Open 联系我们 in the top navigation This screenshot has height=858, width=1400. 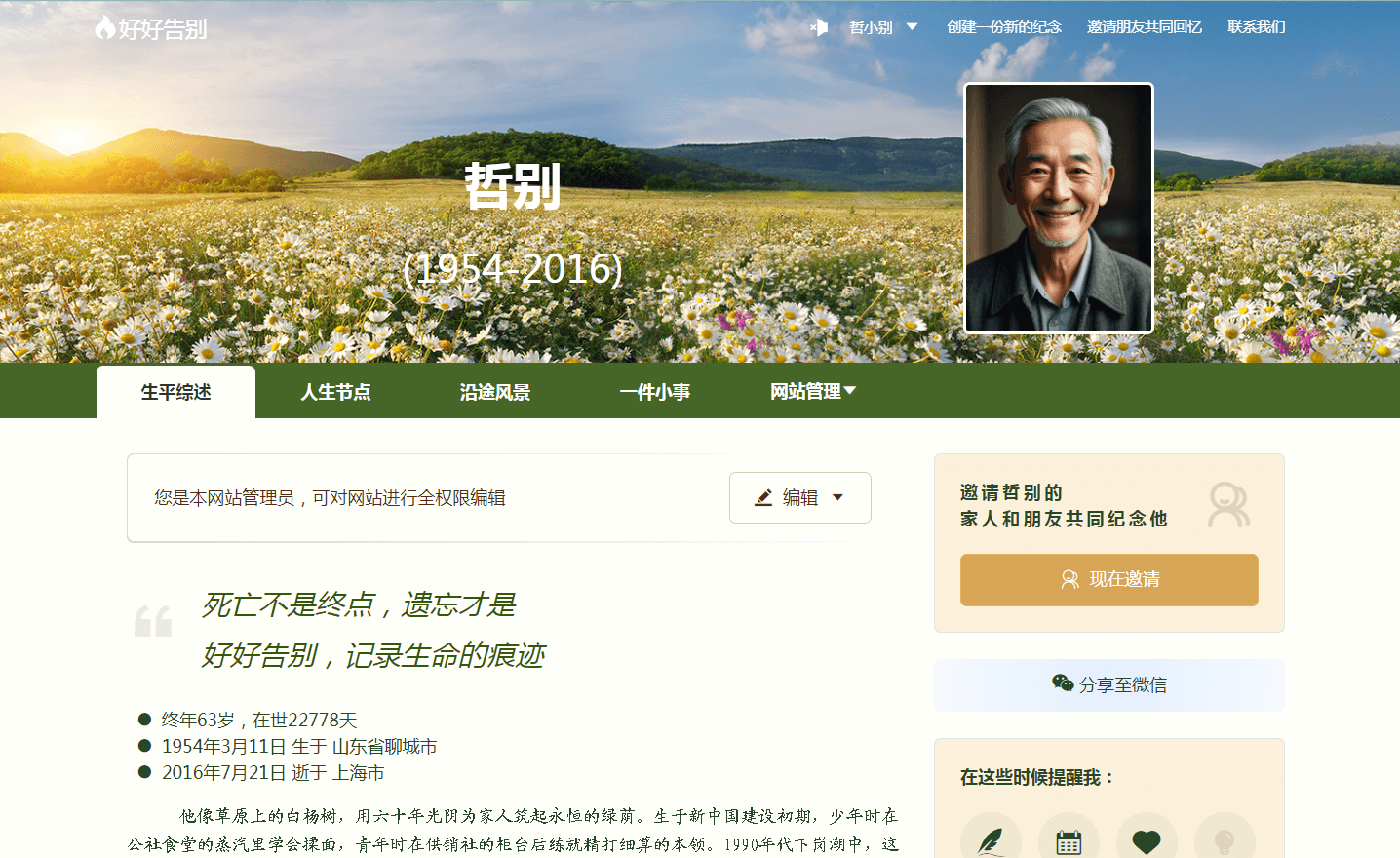1256,27
